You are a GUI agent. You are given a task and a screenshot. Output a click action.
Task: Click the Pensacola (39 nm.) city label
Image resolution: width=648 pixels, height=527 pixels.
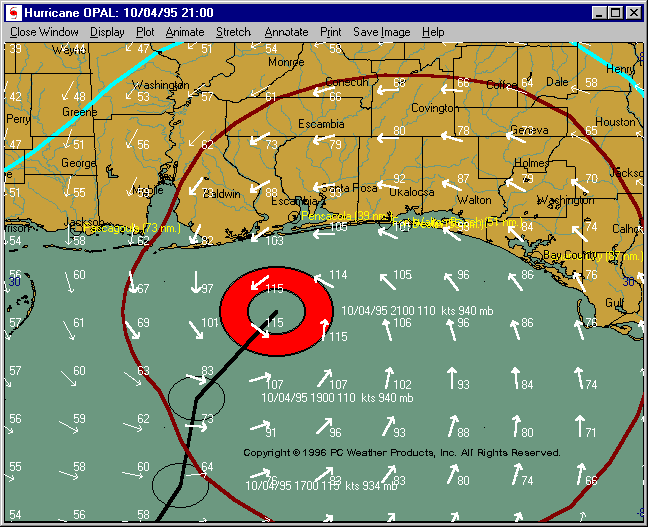click(x=345, y=216)
